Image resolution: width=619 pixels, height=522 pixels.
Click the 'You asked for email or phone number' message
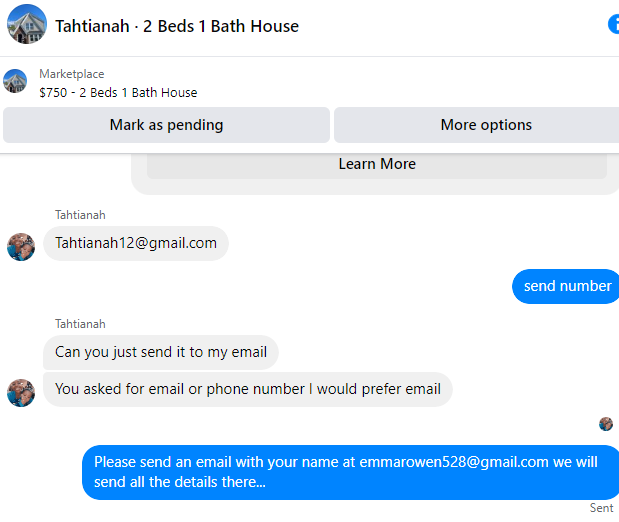(248, 389)
